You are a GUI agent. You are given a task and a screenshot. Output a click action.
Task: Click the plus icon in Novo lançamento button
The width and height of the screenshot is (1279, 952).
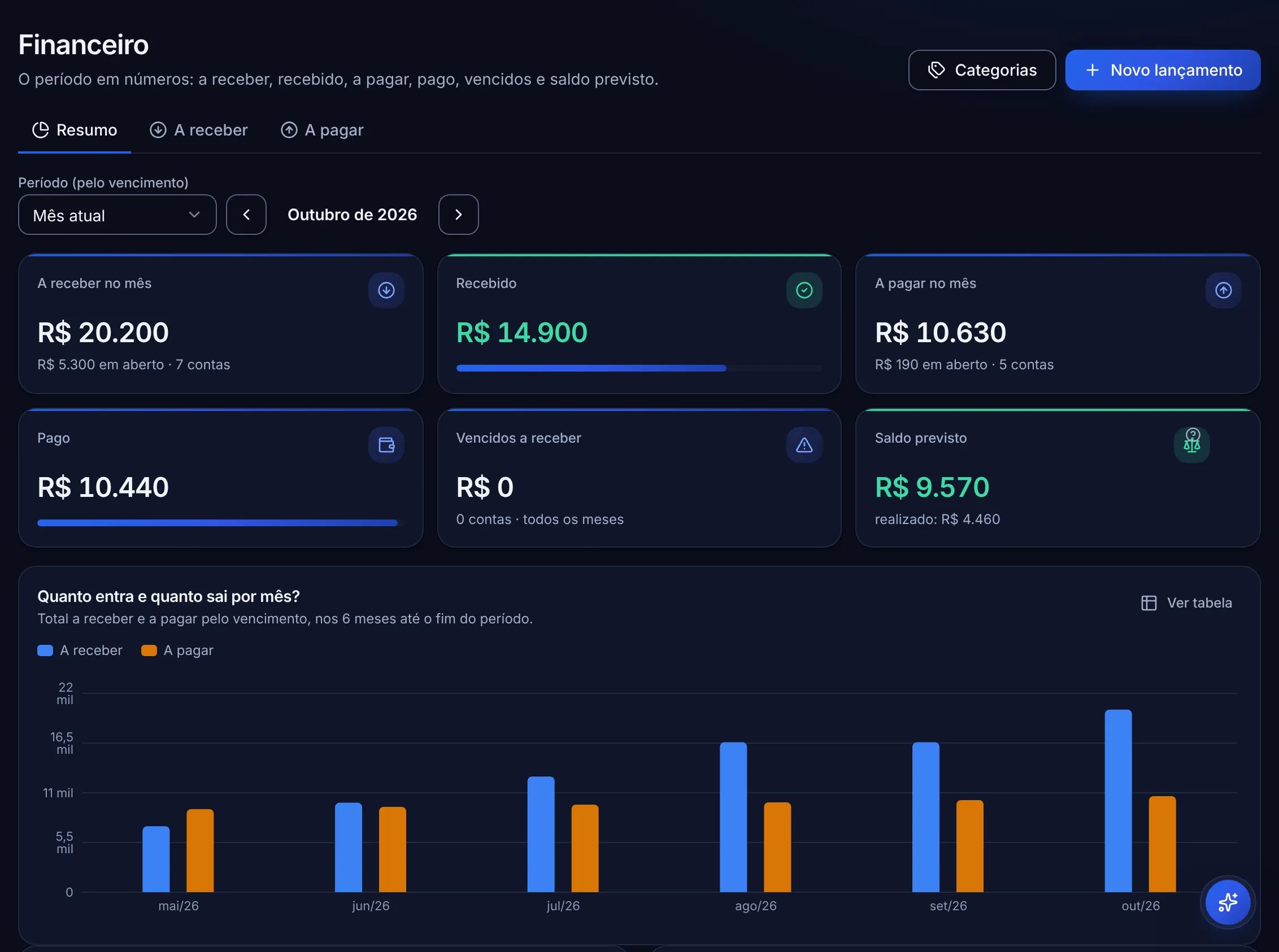[1091, 69]
